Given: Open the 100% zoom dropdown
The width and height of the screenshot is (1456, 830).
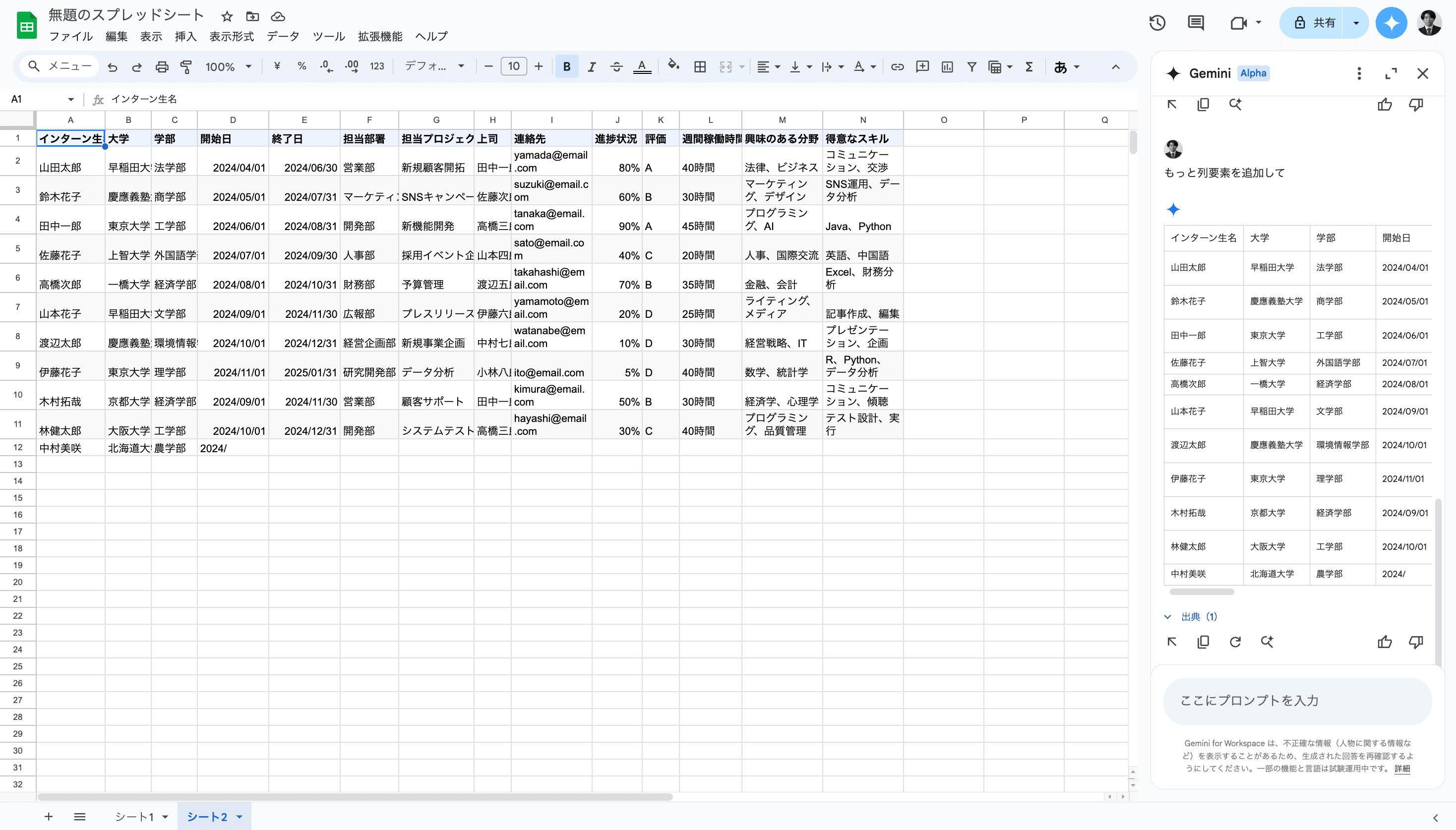Looking at the screenshot, I should tap(228, 67).
